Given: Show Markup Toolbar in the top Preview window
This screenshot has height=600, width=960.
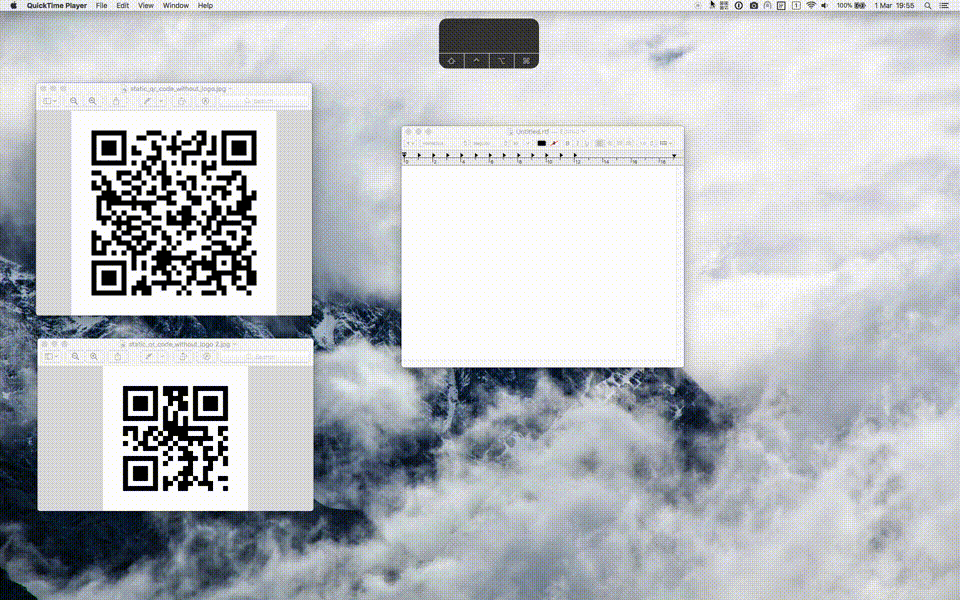Looking at the screenshot, I should 206,101.
